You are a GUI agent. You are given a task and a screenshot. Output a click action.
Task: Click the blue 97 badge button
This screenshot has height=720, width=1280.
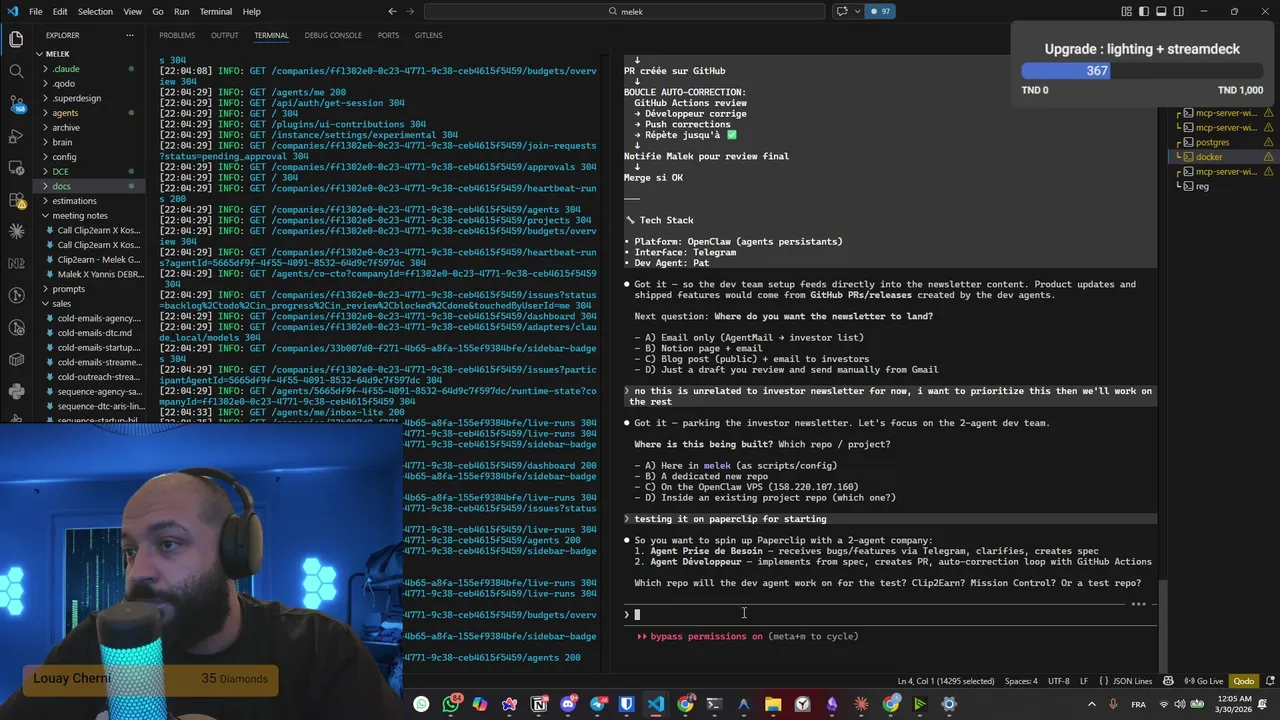(x=880, y=11)
